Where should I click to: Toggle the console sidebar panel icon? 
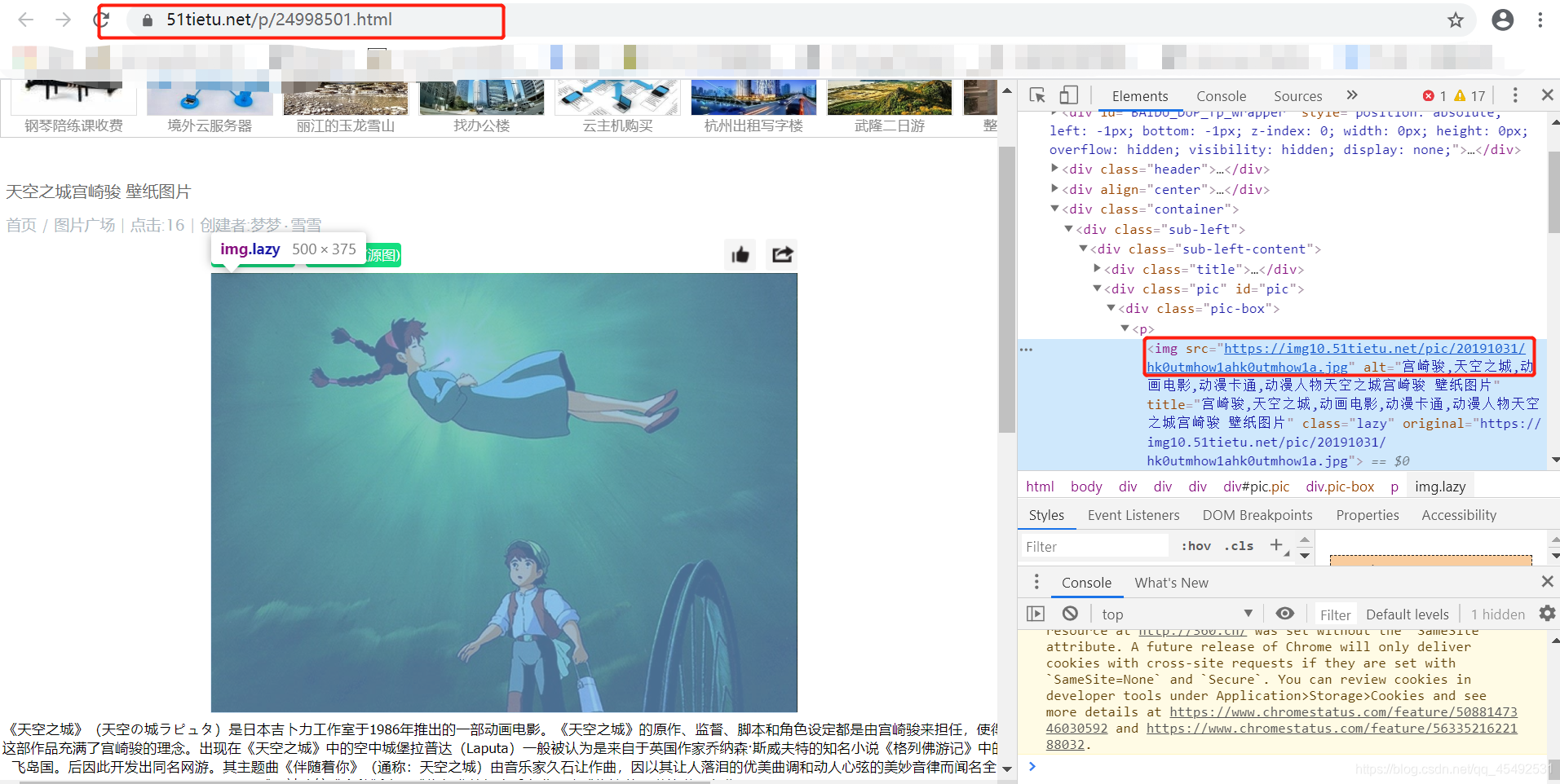point(1036,614)
